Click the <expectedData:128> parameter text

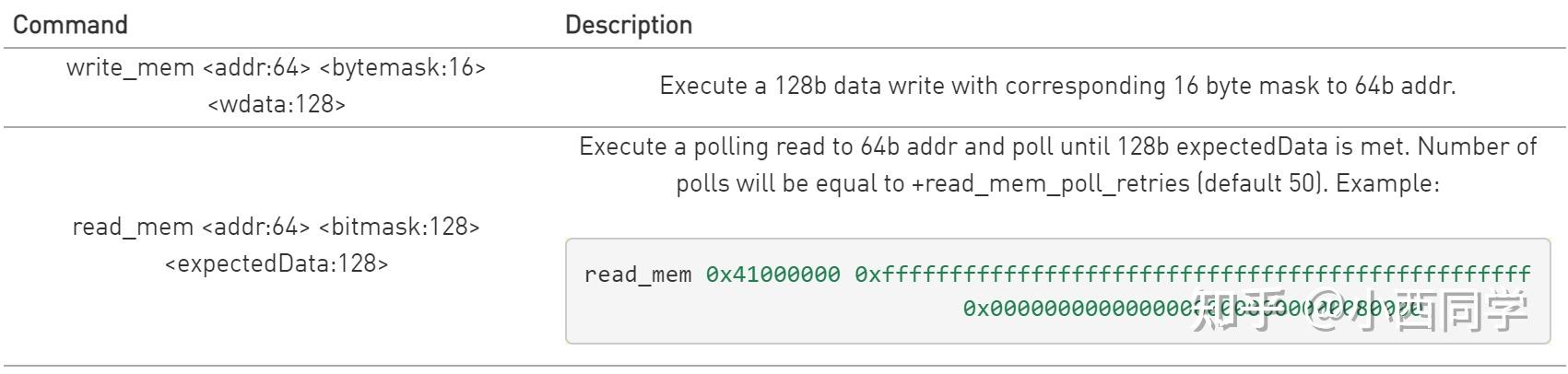pyautogui.click(x=277, y=263)
